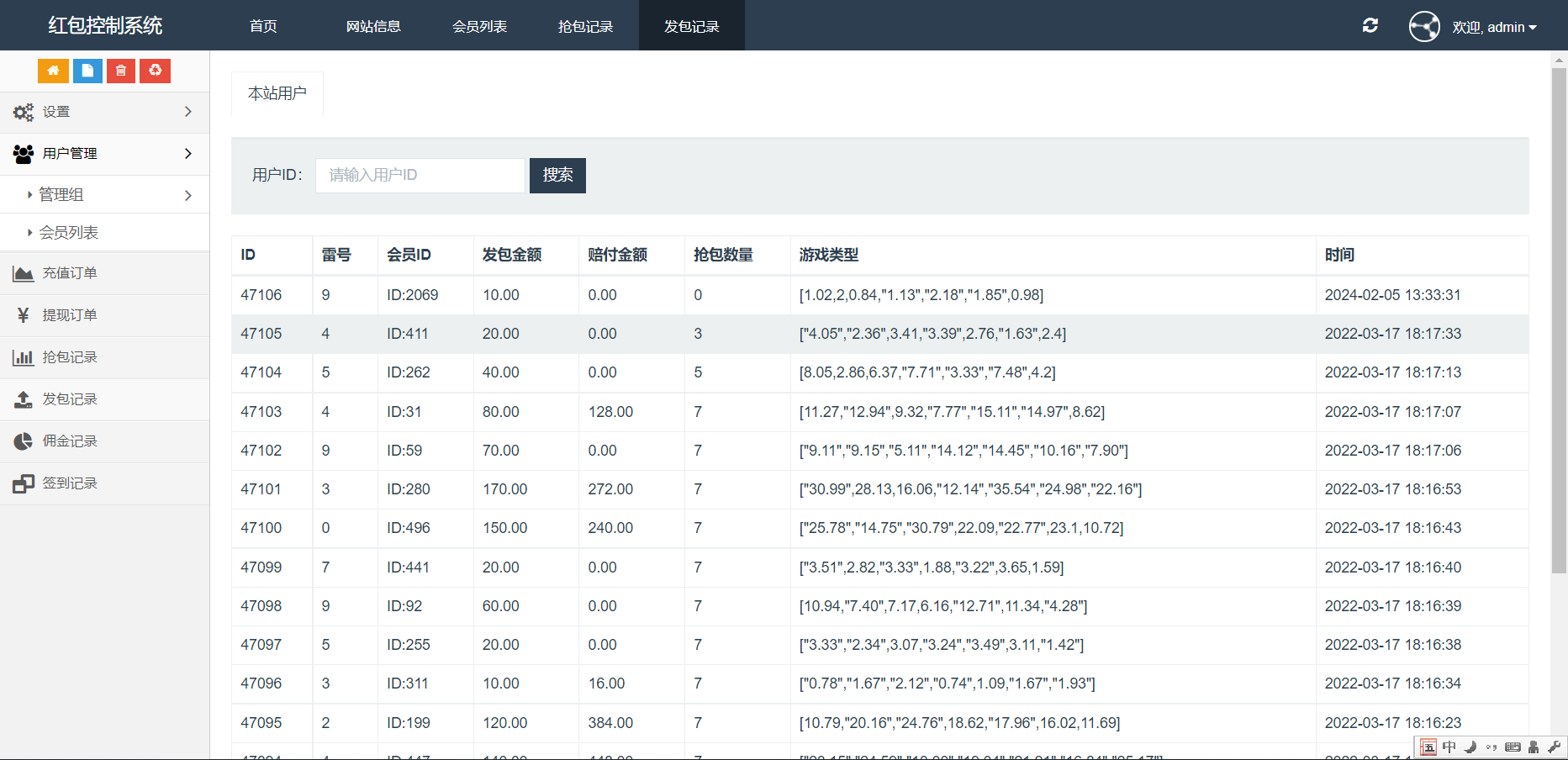Focus the 请输入用户ID input field
The height and width of the screenshot is (760, 1568).
point(420,175)
